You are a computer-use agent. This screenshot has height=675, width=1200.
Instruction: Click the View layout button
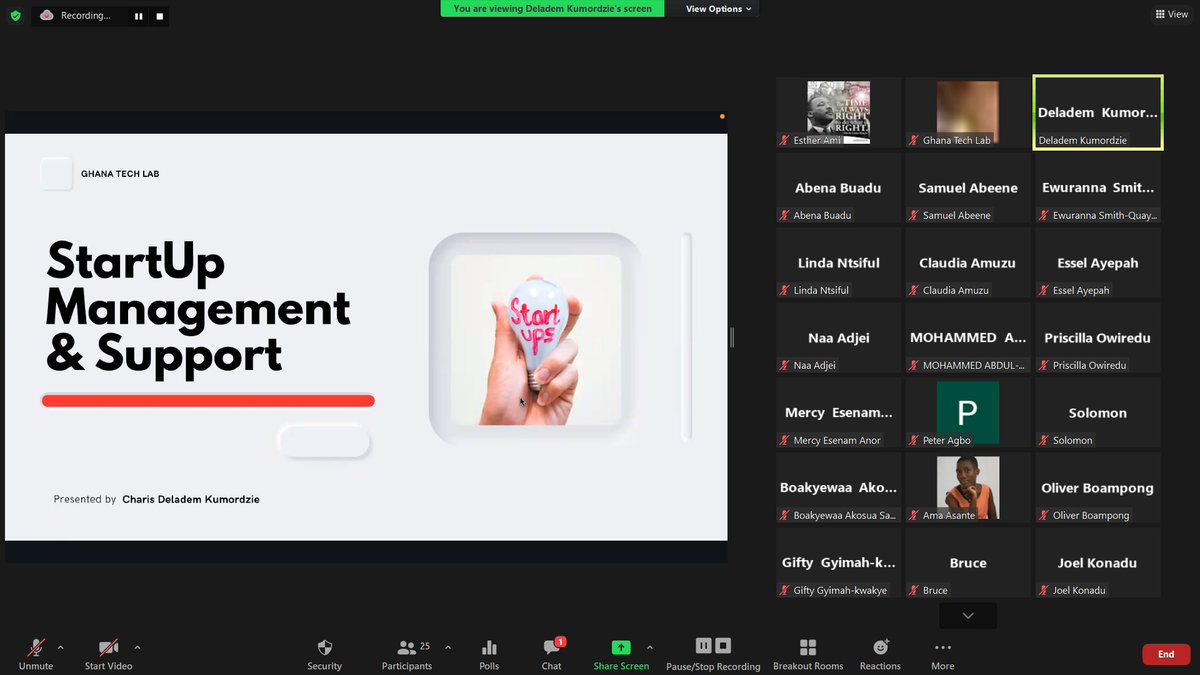tap(1171, 14)
